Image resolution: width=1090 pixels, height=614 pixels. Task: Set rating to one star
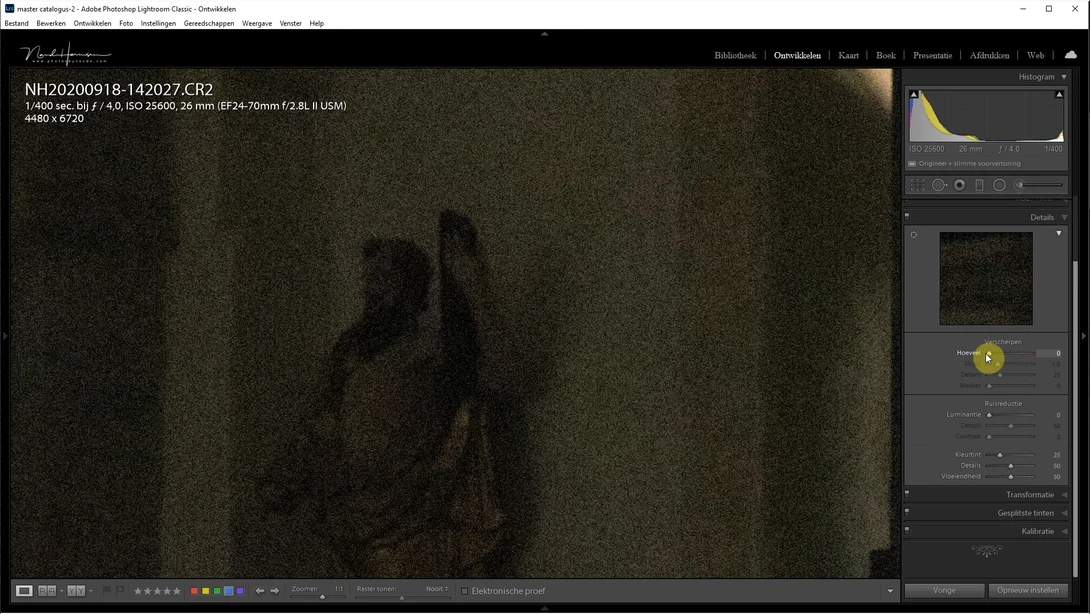[x=138, y=590]
